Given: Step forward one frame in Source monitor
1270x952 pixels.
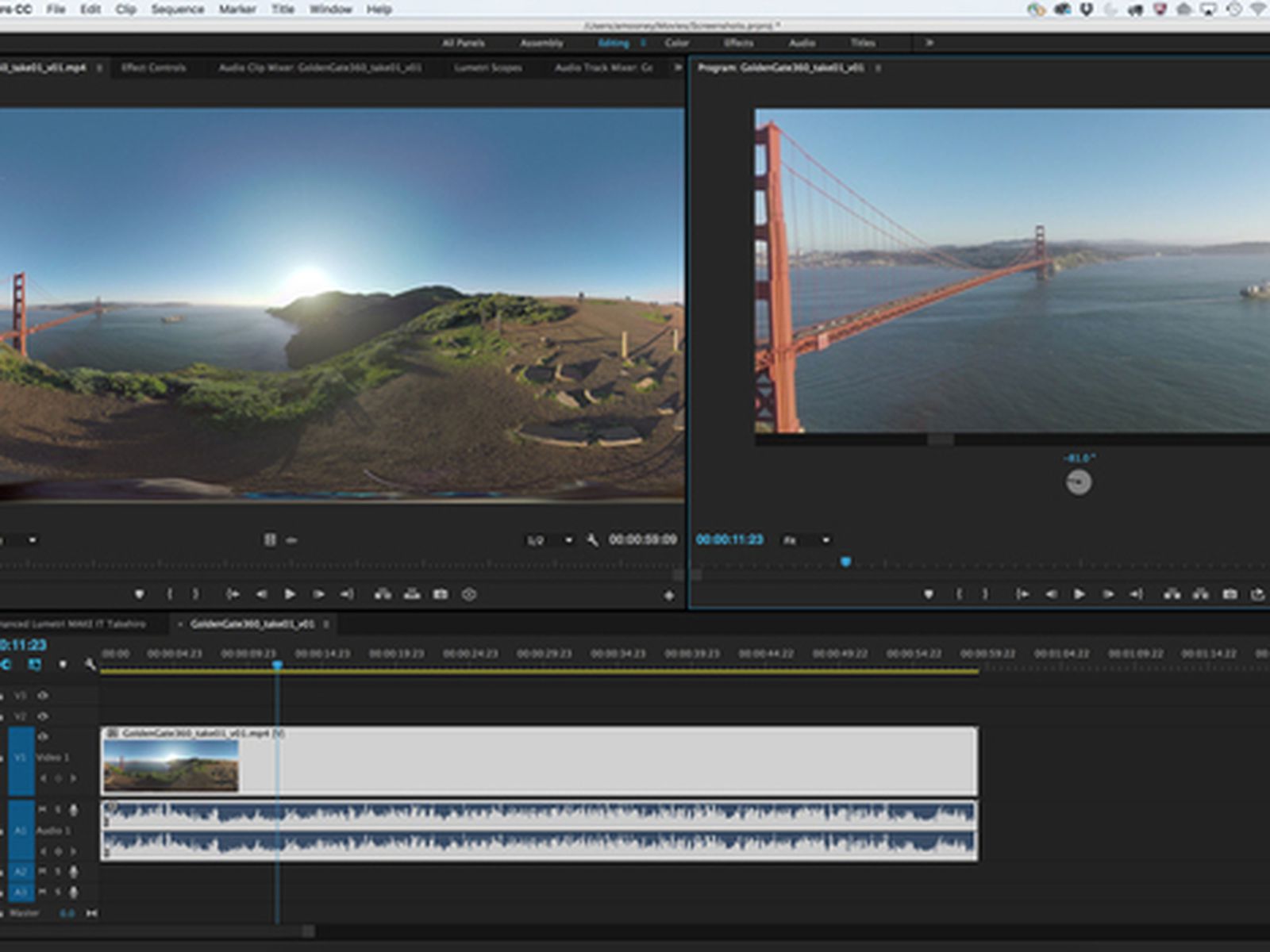Looking at the screenshot, I should [x=318, y=594].
